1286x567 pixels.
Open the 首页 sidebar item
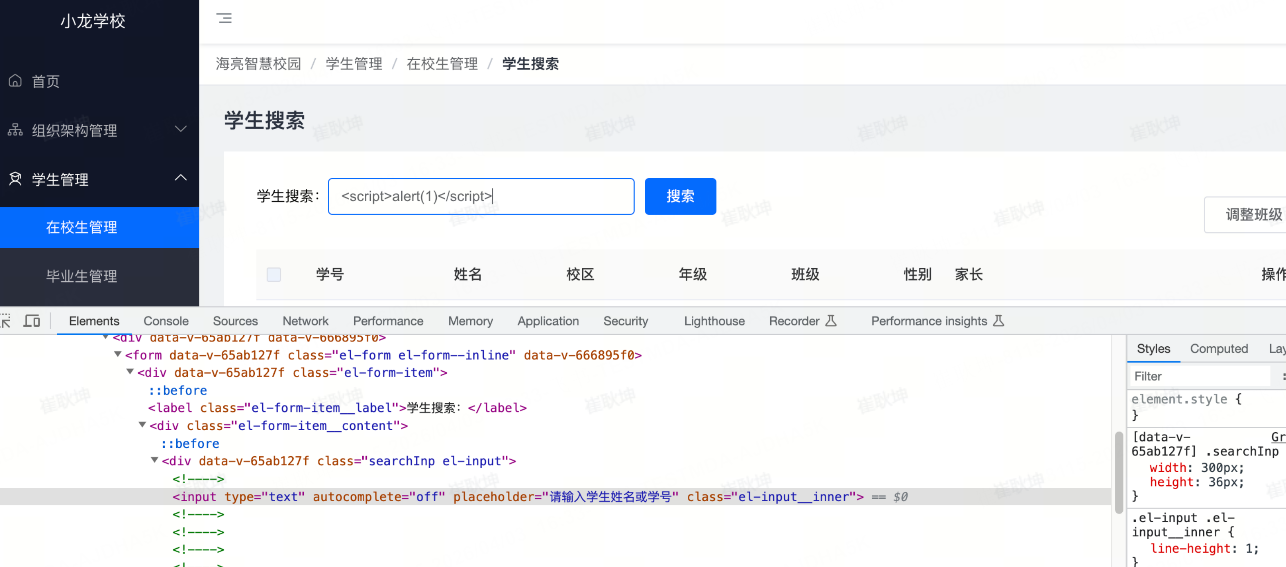[x=99, y=81]
